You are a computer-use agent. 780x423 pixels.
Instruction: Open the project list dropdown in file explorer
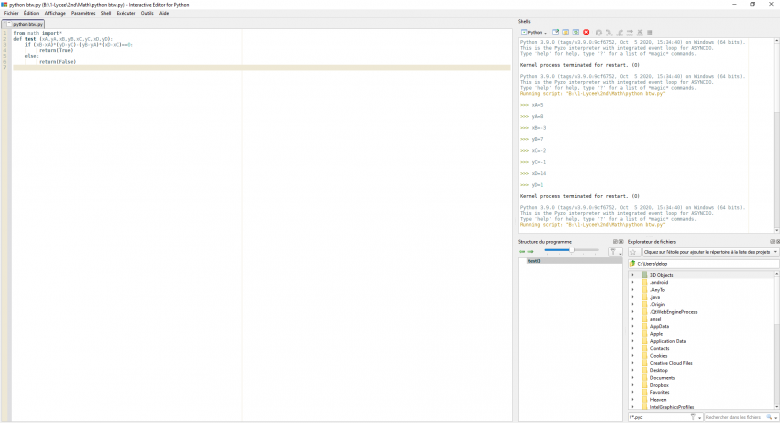click(774, 252)
